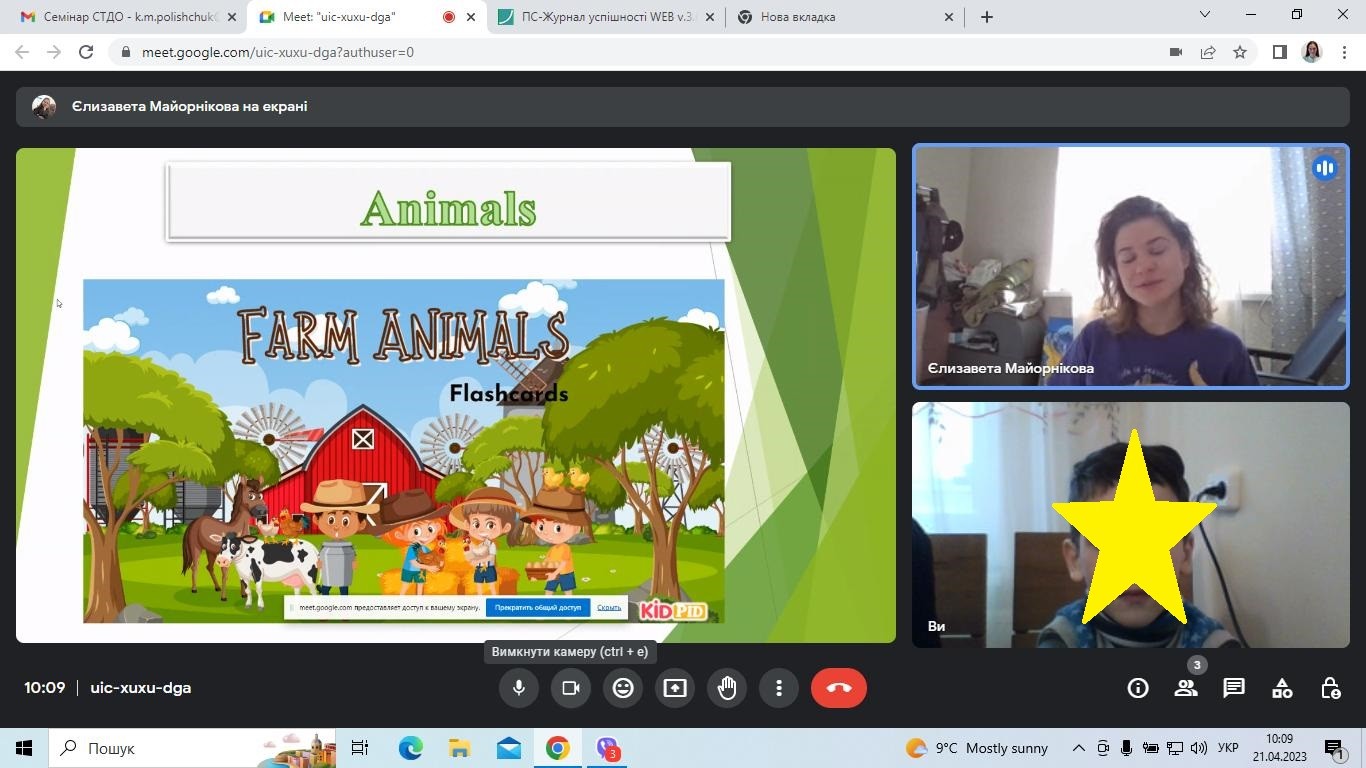Image resolution: width=1366 pixels, height=768 pixels.
Task: Bookmark this page with star icon
Action: tap(1240, 52)
